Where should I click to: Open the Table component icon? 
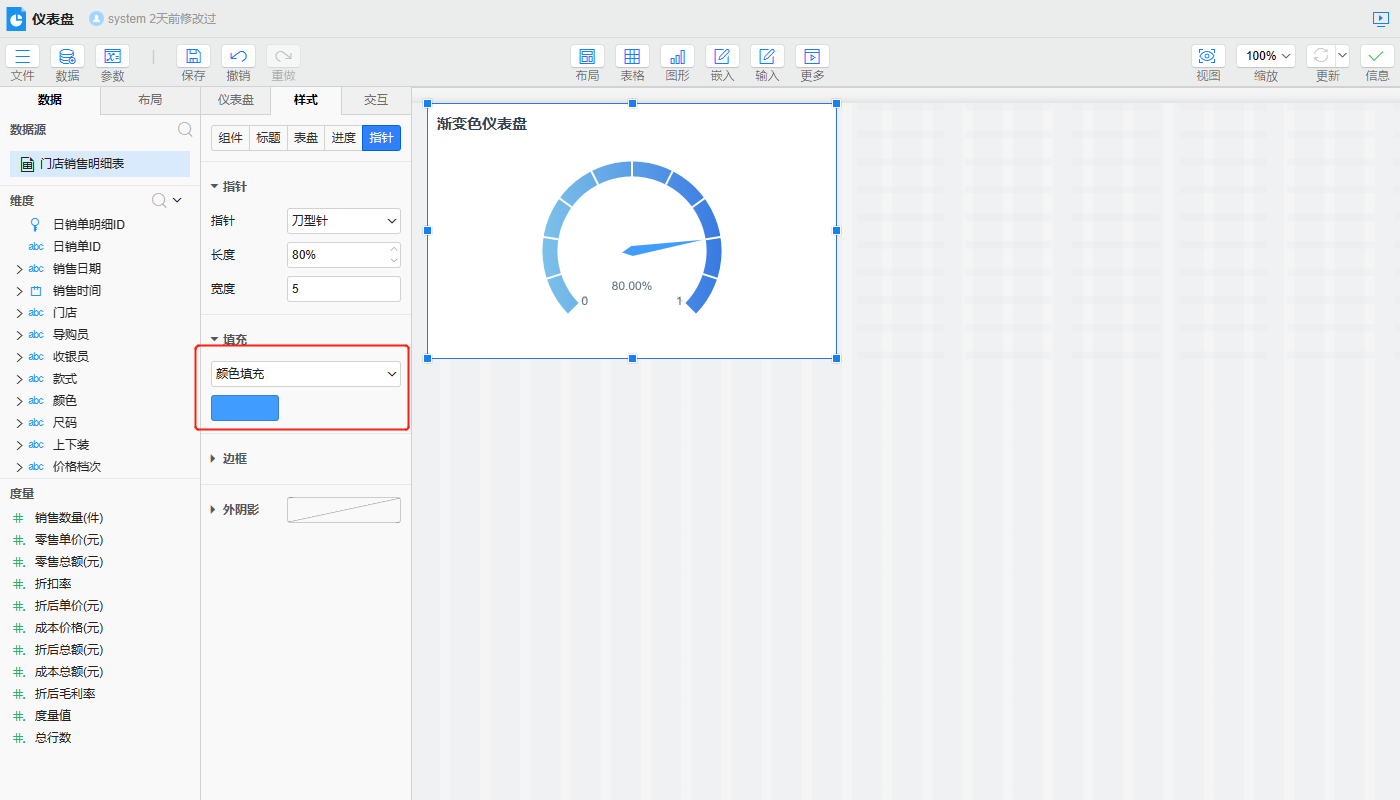[x=632, y=57]
